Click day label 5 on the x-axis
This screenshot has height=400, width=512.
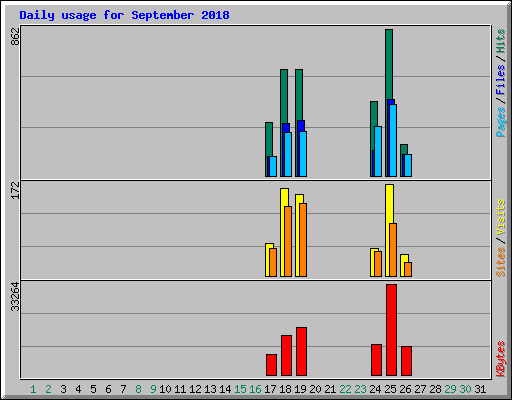[x=93, y=389]
